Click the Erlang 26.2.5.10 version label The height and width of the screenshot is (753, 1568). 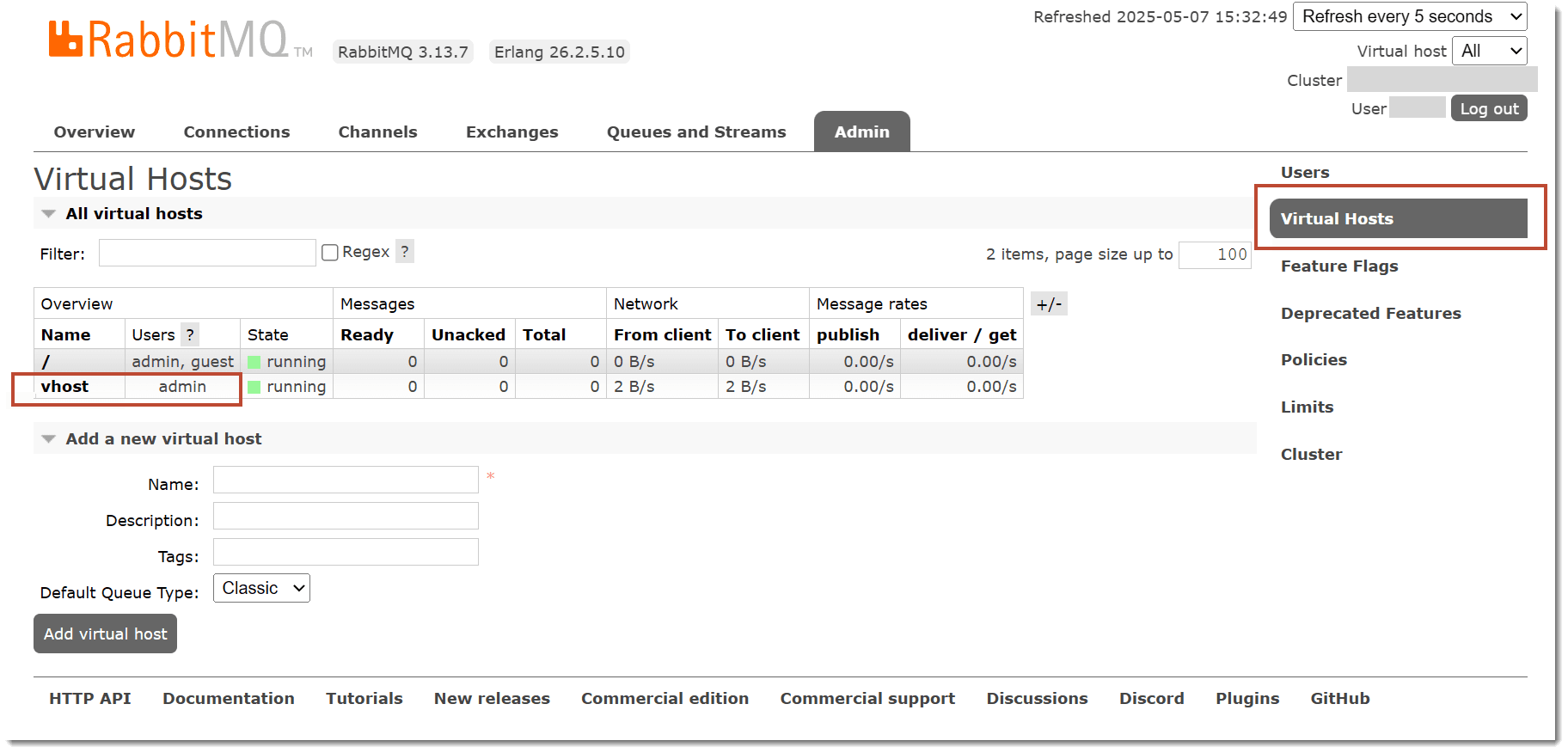coord(560,52)
